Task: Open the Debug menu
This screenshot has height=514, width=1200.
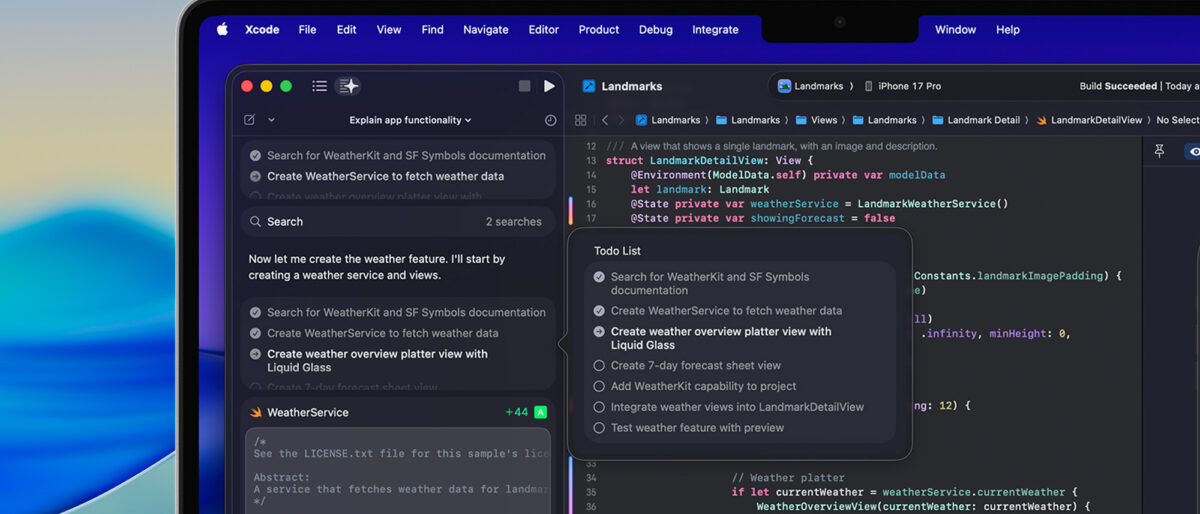Action: click(x=656, y=29)
